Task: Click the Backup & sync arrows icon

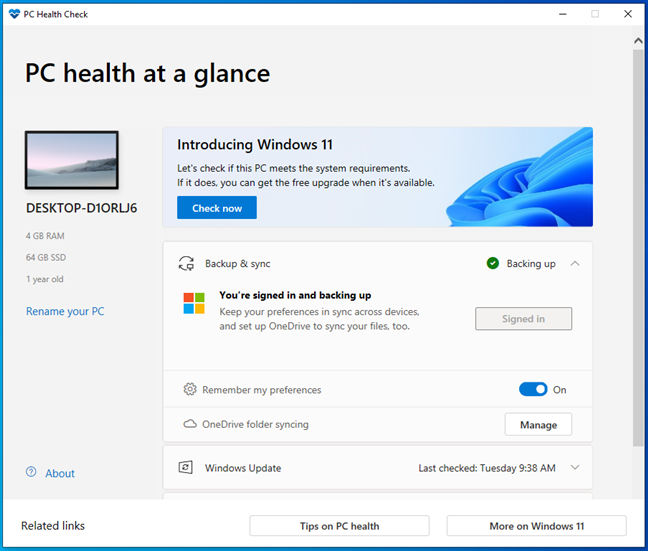Action: pyautogui.click(x=186, y=263)
